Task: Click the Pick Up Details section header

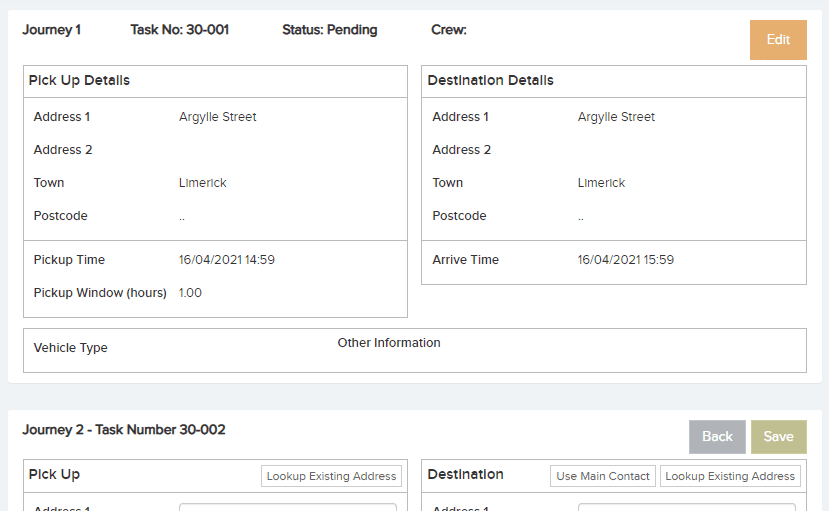Action: (79, 80)
